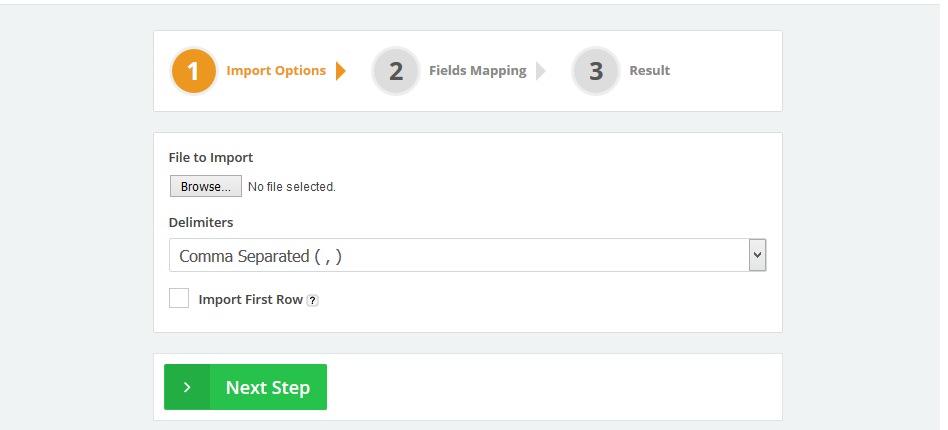The width and height of the screenshot is (948, 430).
Task: Click the File to Import label
Action: 211,157
